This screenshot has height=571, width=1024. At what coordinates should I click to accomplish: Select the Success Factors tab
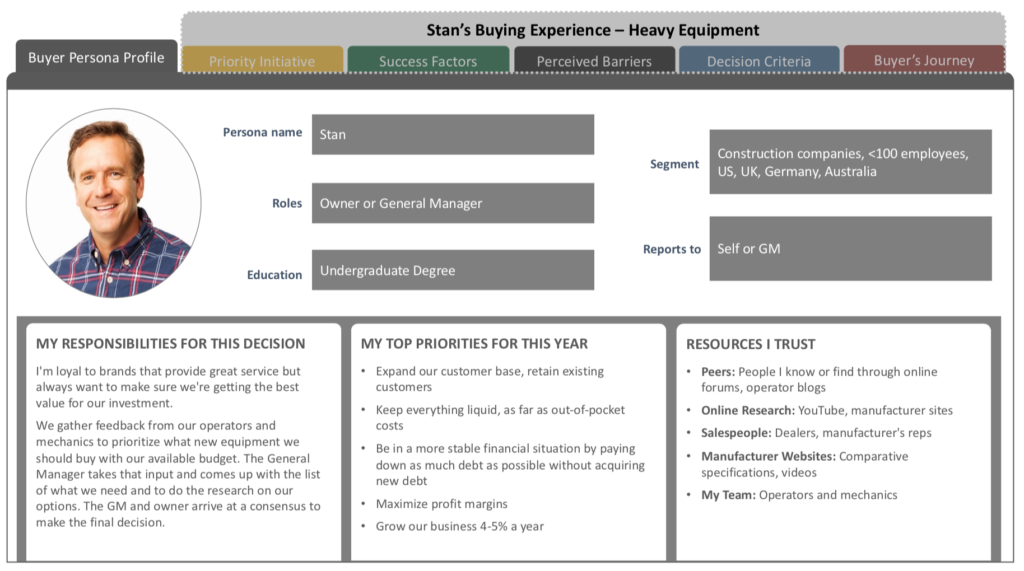(428, 60)
